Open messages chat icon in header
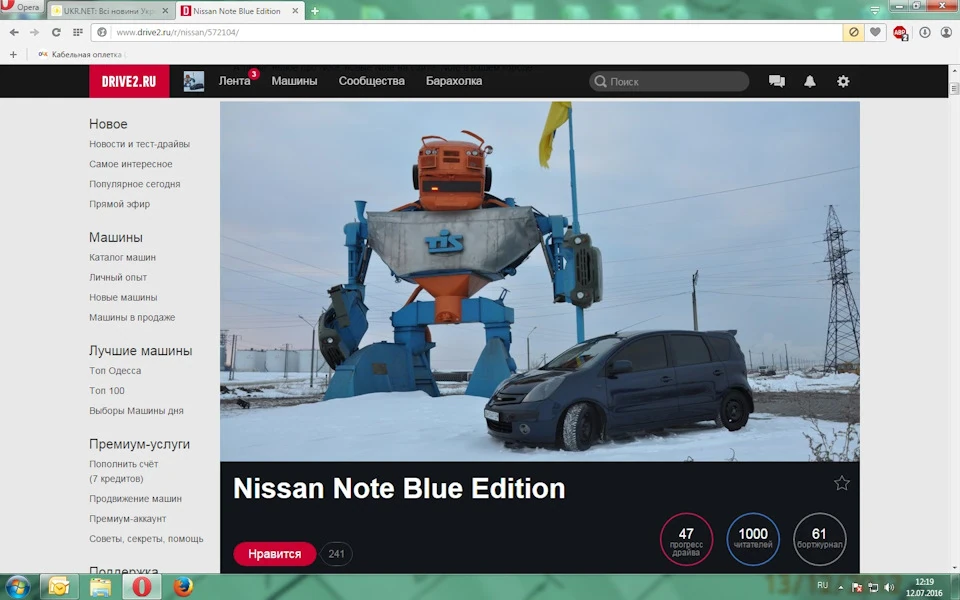The height and width of the screenshot is (600, 960). click(x=777, y=81)
